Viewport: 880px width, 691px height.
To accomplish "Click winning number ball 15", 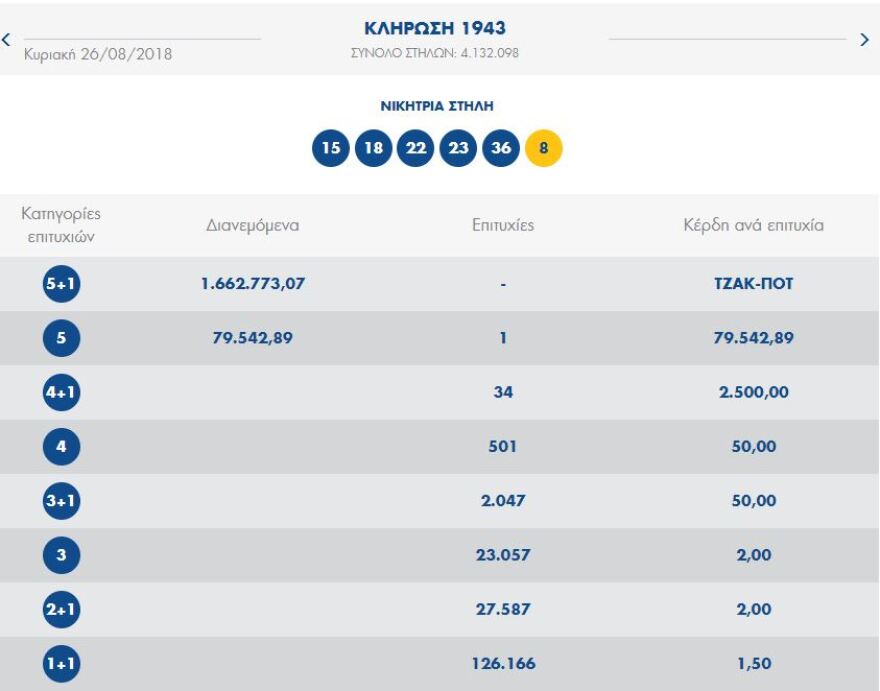I will point(331,149).
